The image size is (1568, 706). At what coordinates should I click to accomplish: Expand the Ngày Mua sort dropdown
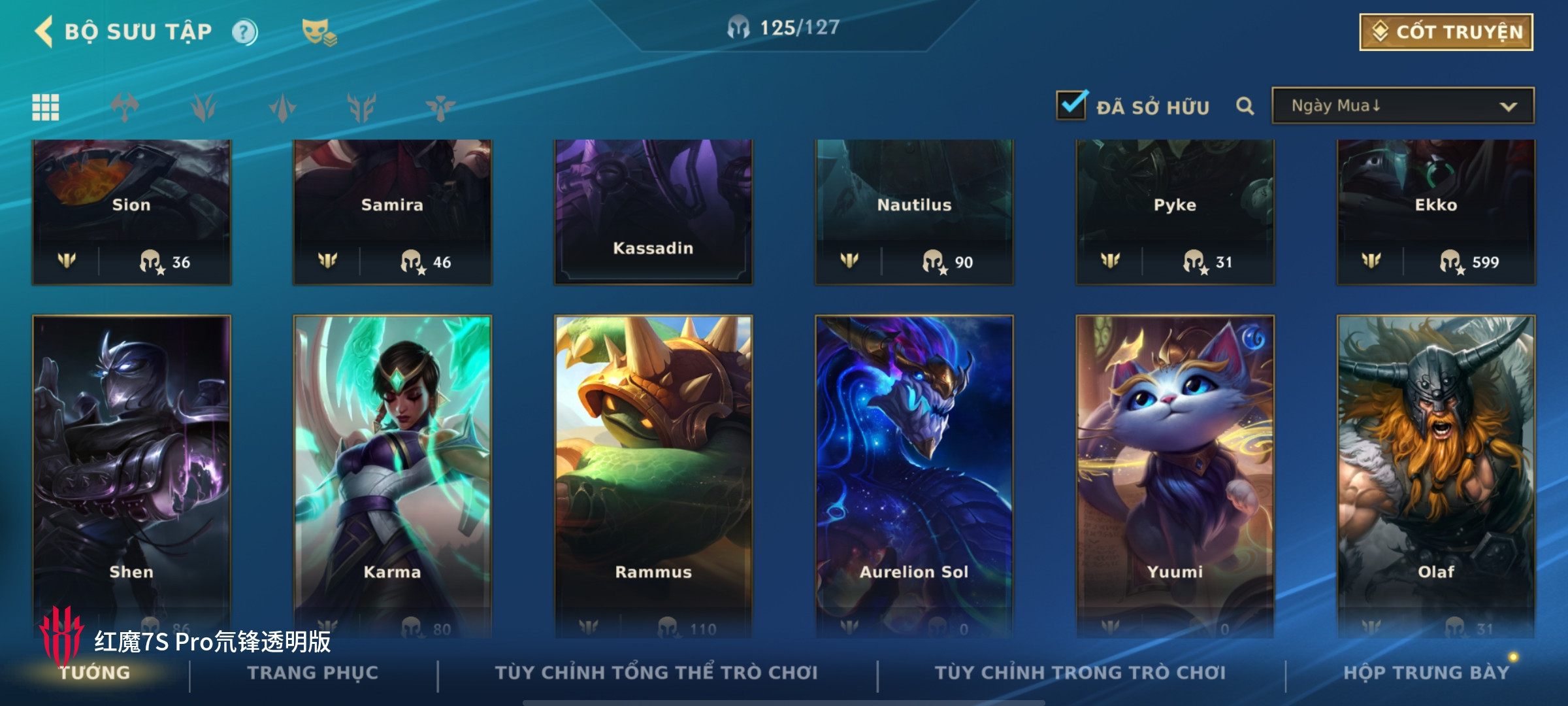click(1403, 106)
